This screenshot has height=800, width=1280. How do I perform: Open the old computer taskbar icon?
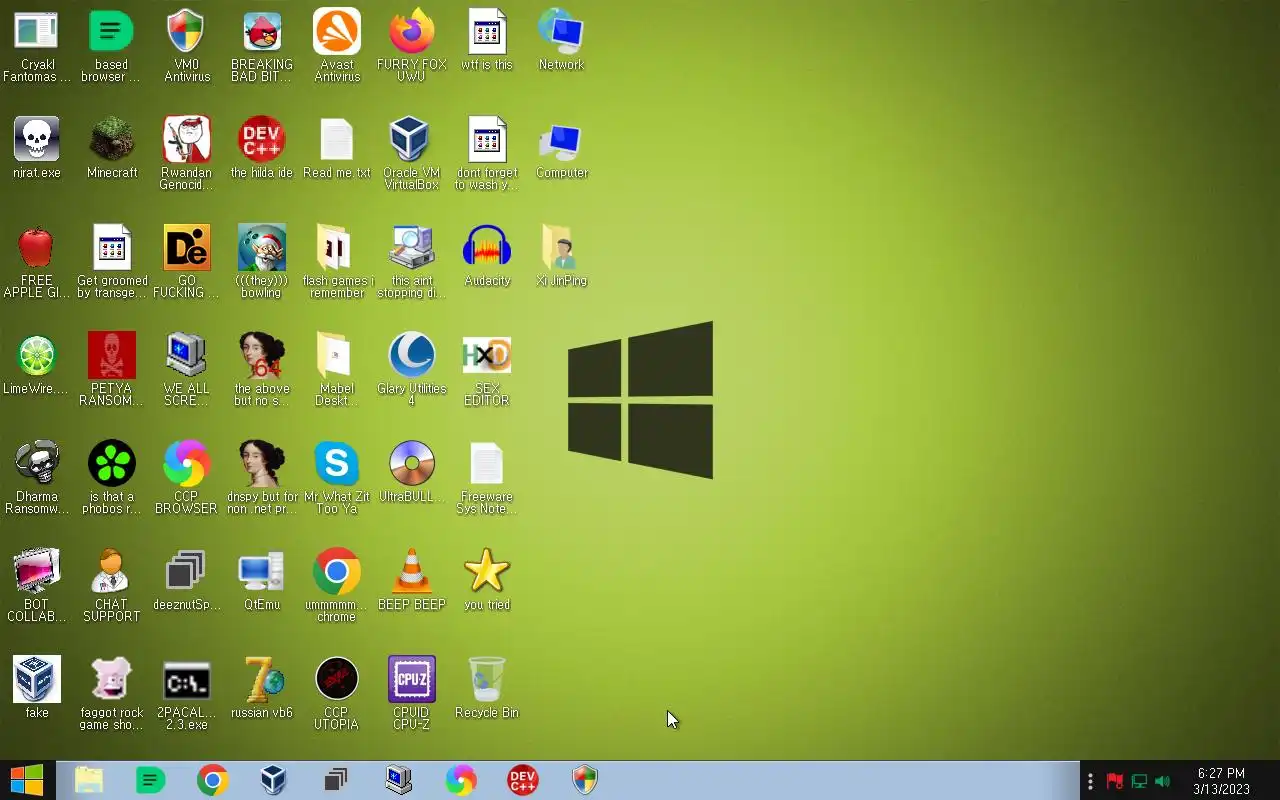pos(399,780)
